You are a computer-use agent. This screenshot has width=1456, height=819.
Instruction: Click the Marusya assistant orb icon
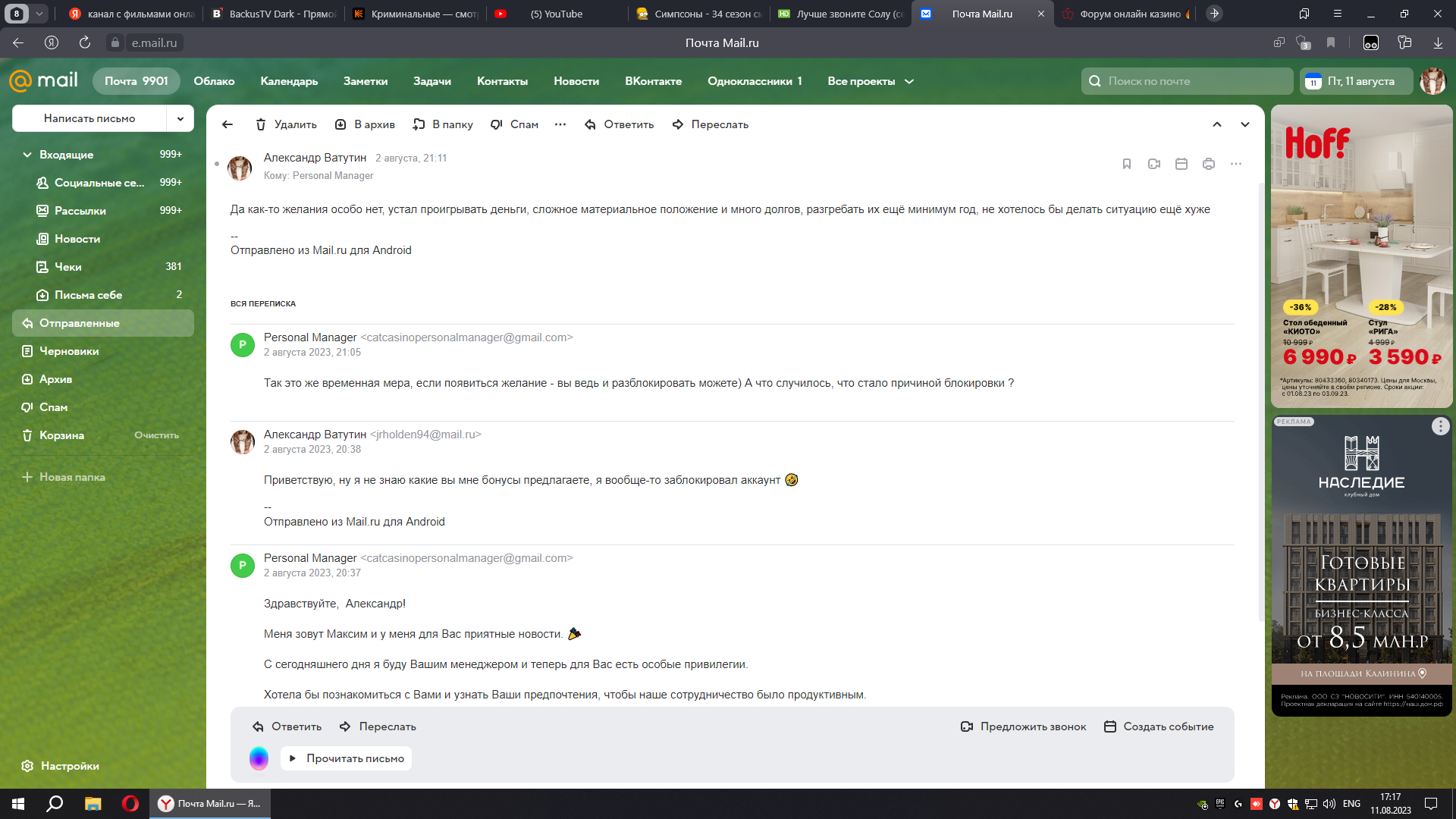[x=259, y=758]
